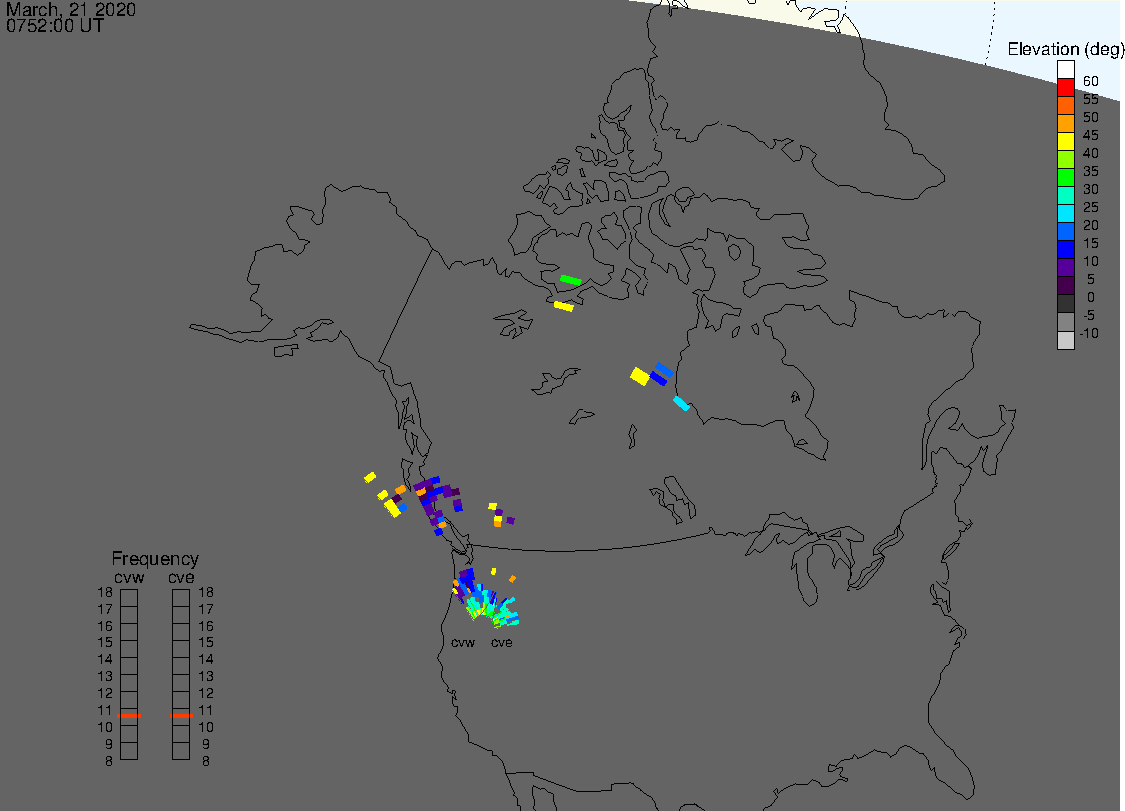Select the yellow elevation legend swatch

pyautogui.click(x=1066, y=142)
